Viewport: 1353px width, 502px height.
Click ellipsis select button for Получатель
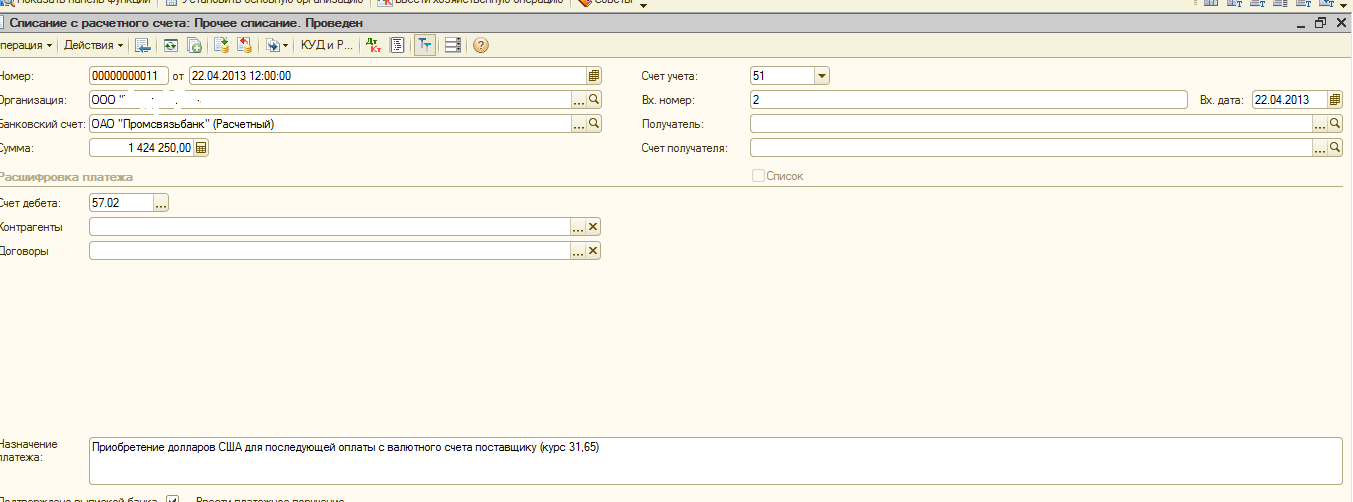click(x=1320, y=124)
